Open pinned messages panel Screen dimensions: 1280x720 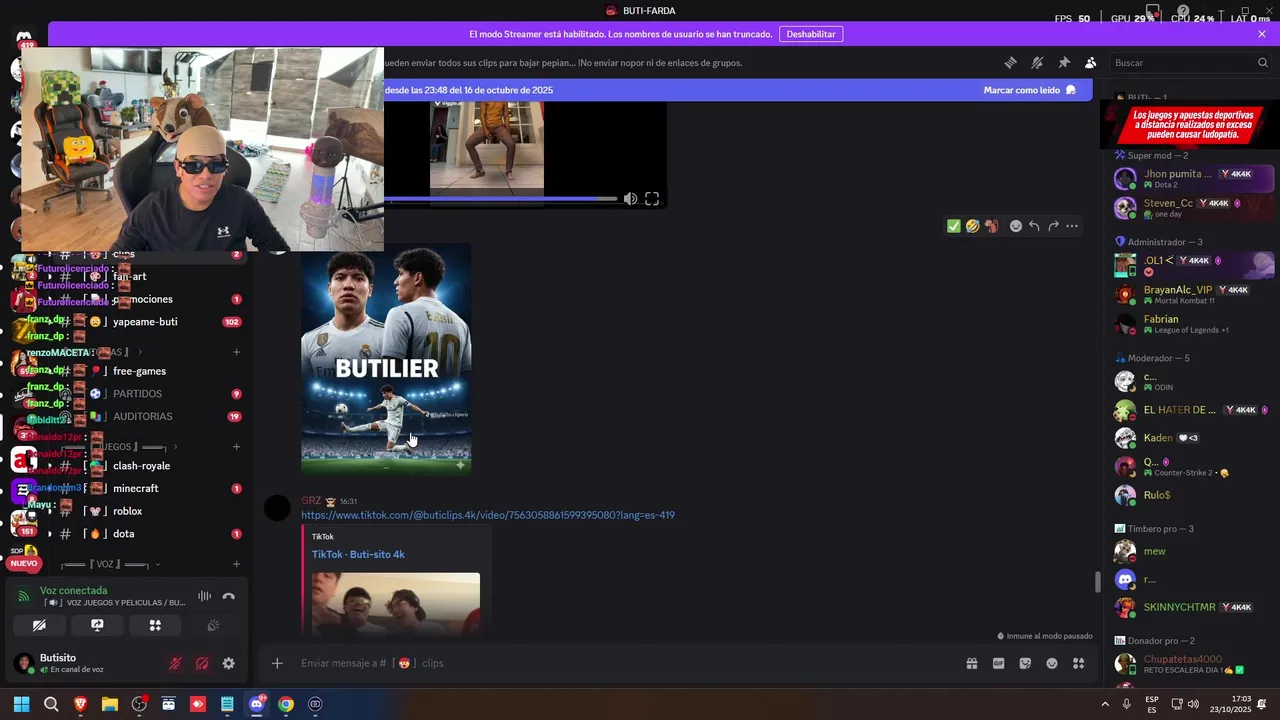[1064, 62]
